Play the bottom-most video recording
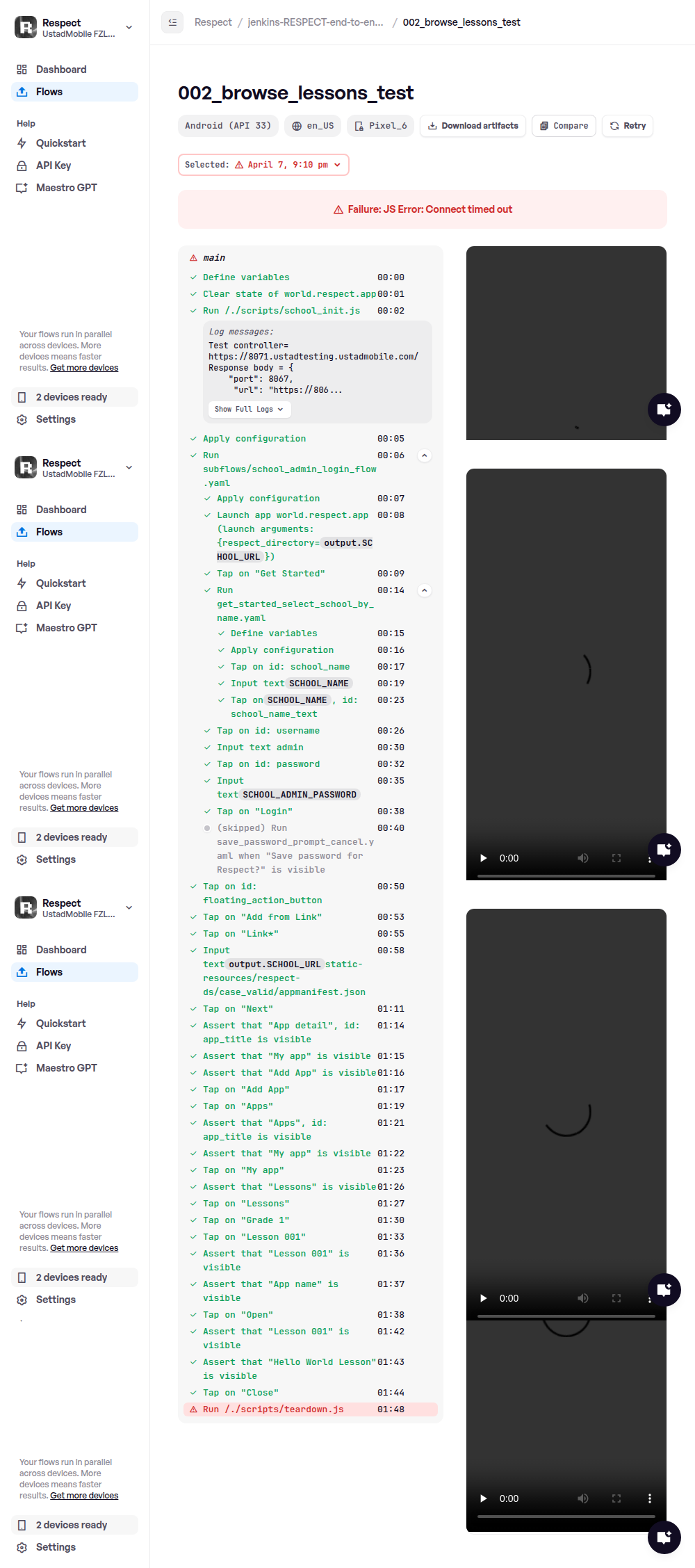Screen dimensions: 695x1568 click(x=484, y=1498)
